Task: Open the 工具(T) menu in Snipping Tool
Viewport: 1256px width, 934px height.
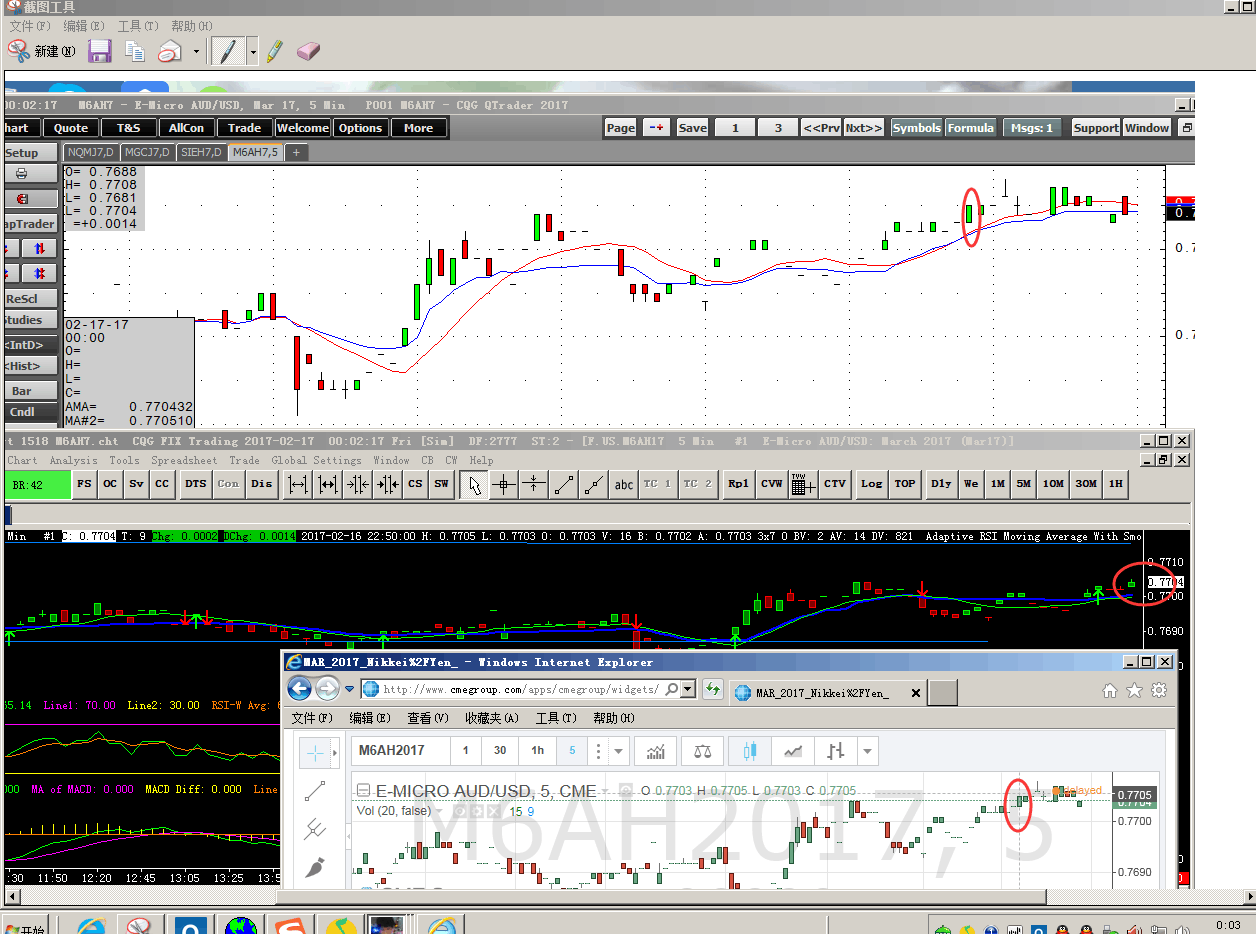Action: pos(138,26)
